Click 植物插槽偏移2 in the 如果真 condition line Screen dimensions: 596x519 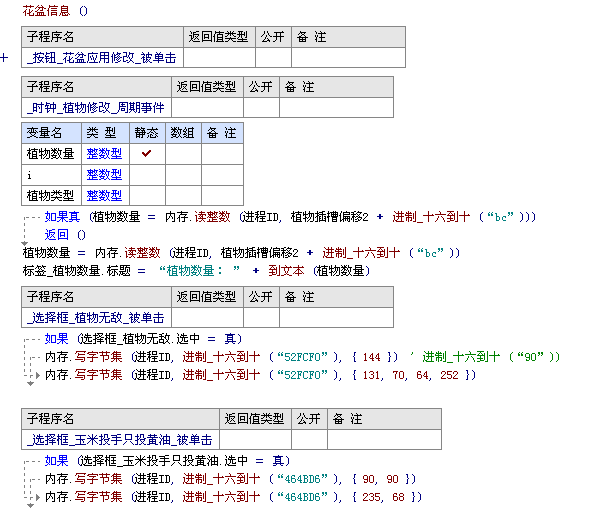click(x=329, y=217)
